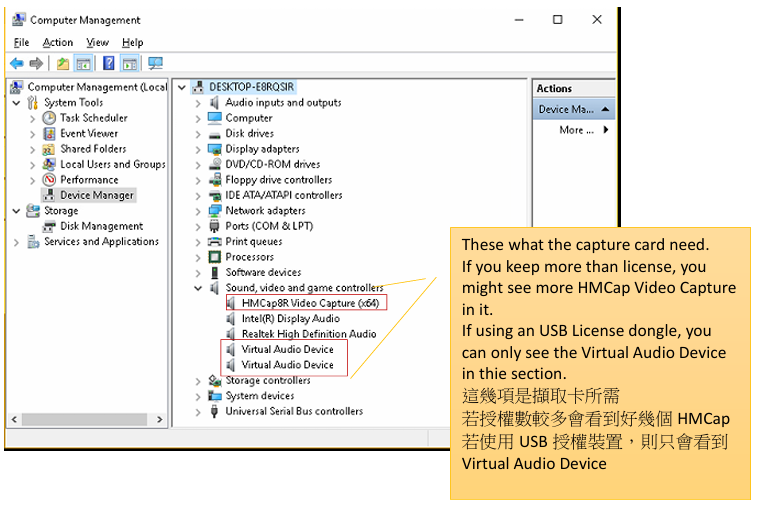The image size is (765, 518).
Task: Click the Network adapters icon
Action: (x=215, y=211)
